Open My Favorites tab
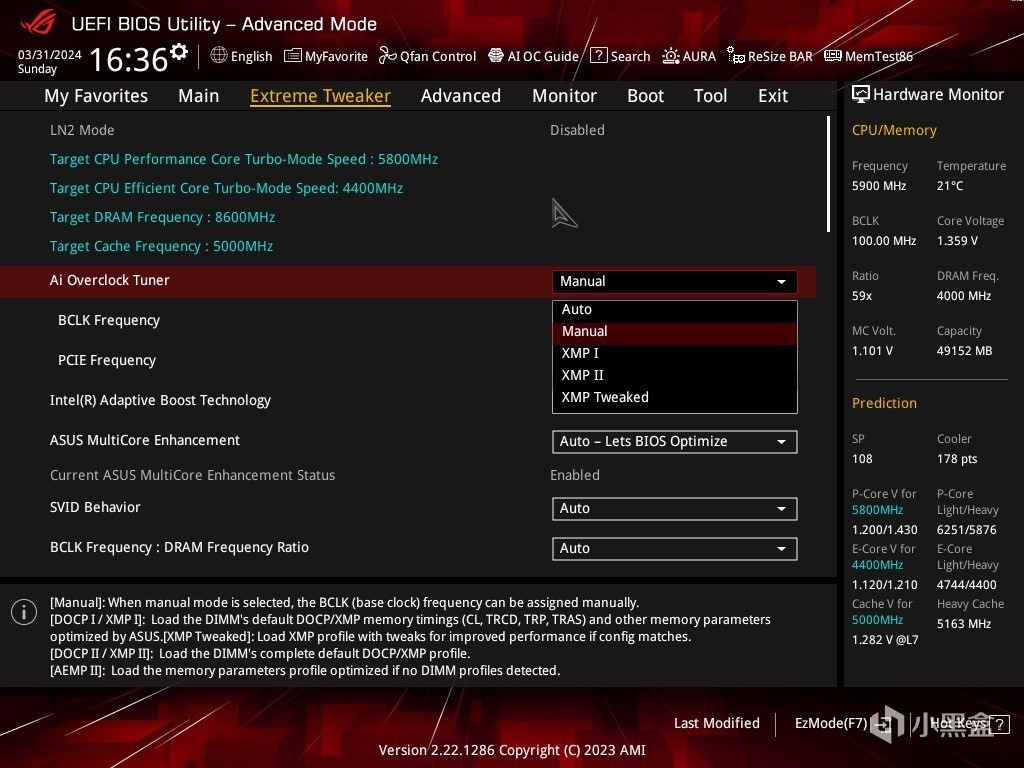 (x=96, y=96)
